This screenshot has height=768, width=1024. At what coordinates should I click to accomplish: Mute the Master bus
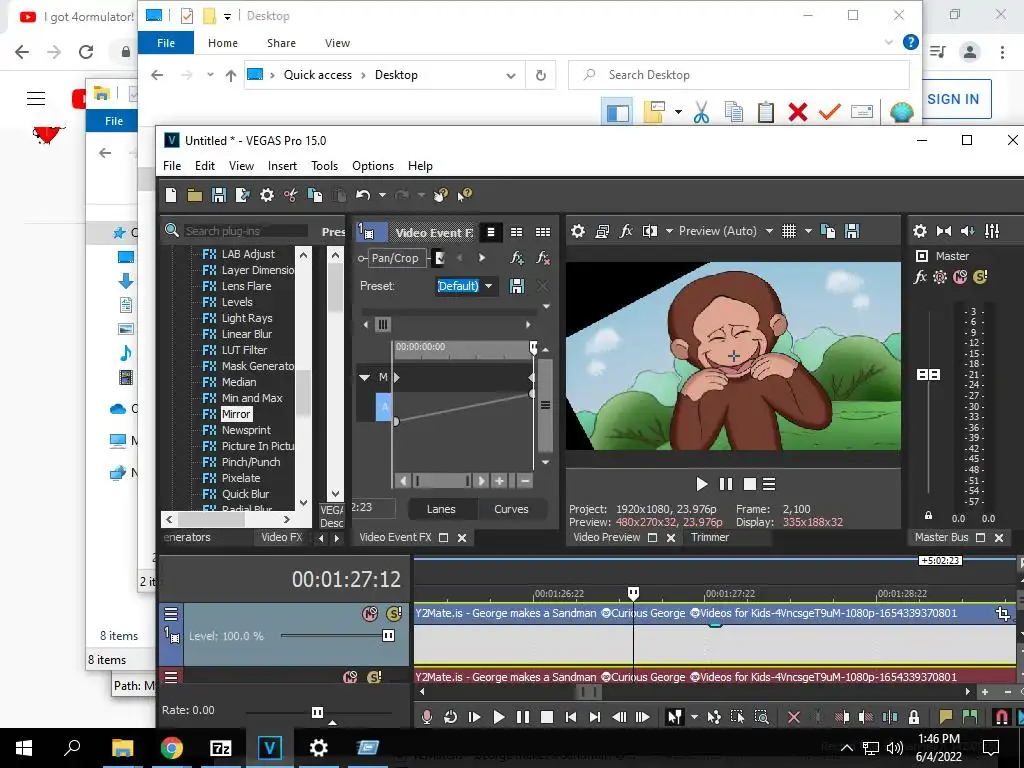tap(960, 277)
